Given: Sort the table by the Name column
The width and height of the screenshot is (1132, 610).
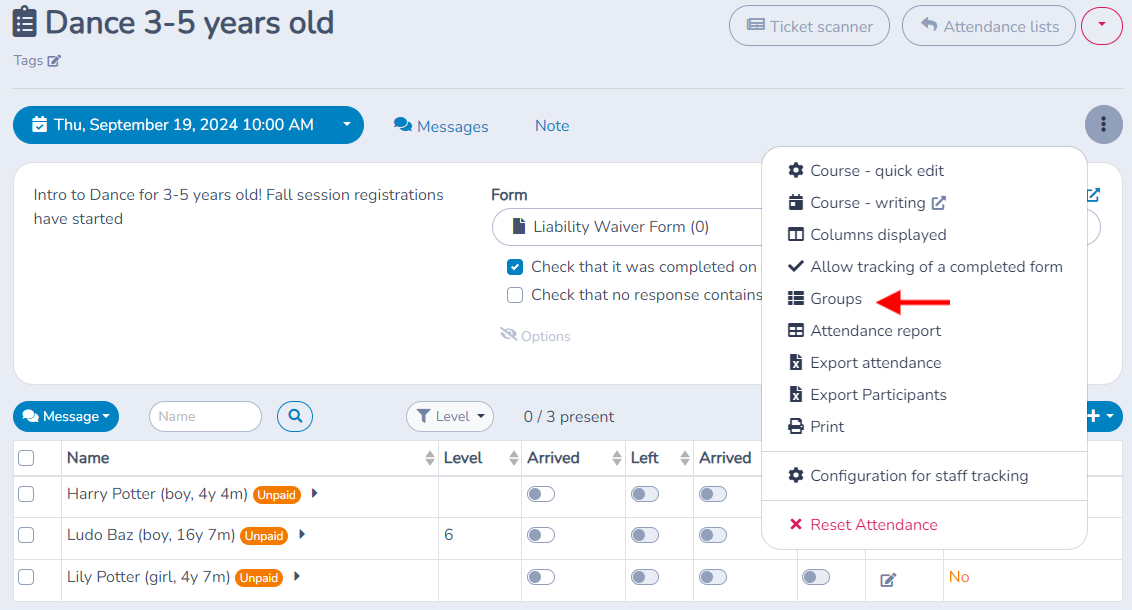Looking at the screenshot, I should pyautogui.click(x=430, y=458).
